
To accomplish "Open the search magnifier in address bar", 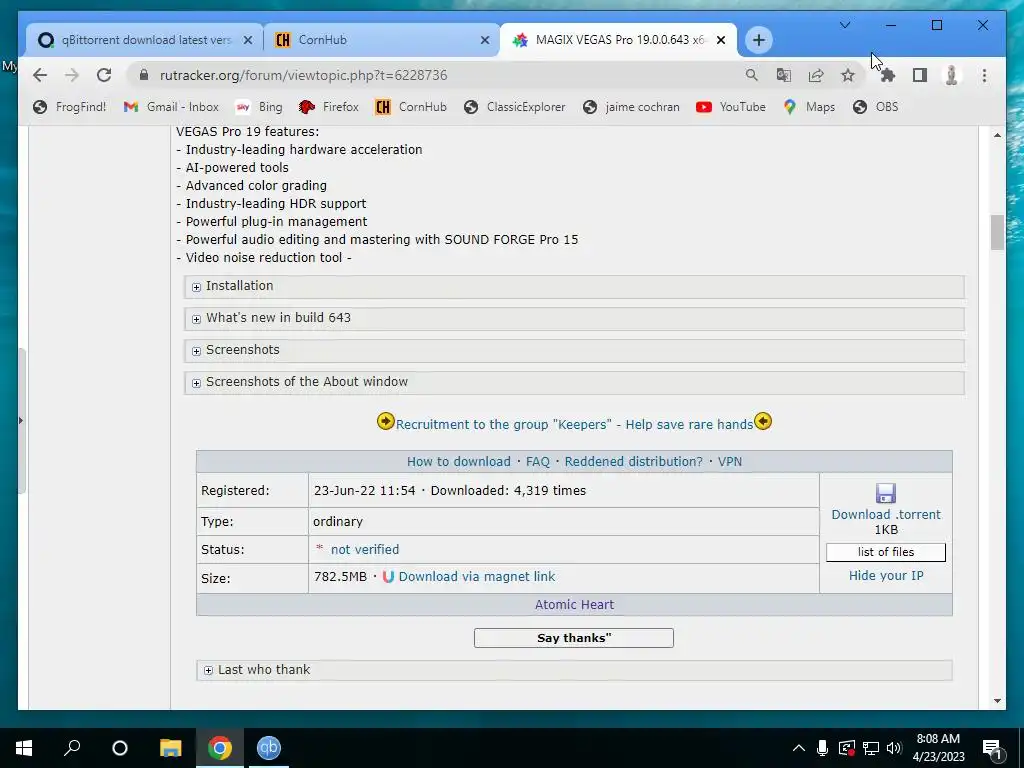I will point(752,75).
